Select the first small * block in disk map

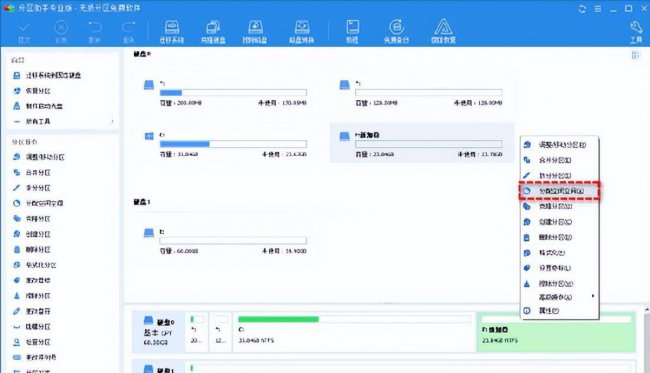pos(196,332)
